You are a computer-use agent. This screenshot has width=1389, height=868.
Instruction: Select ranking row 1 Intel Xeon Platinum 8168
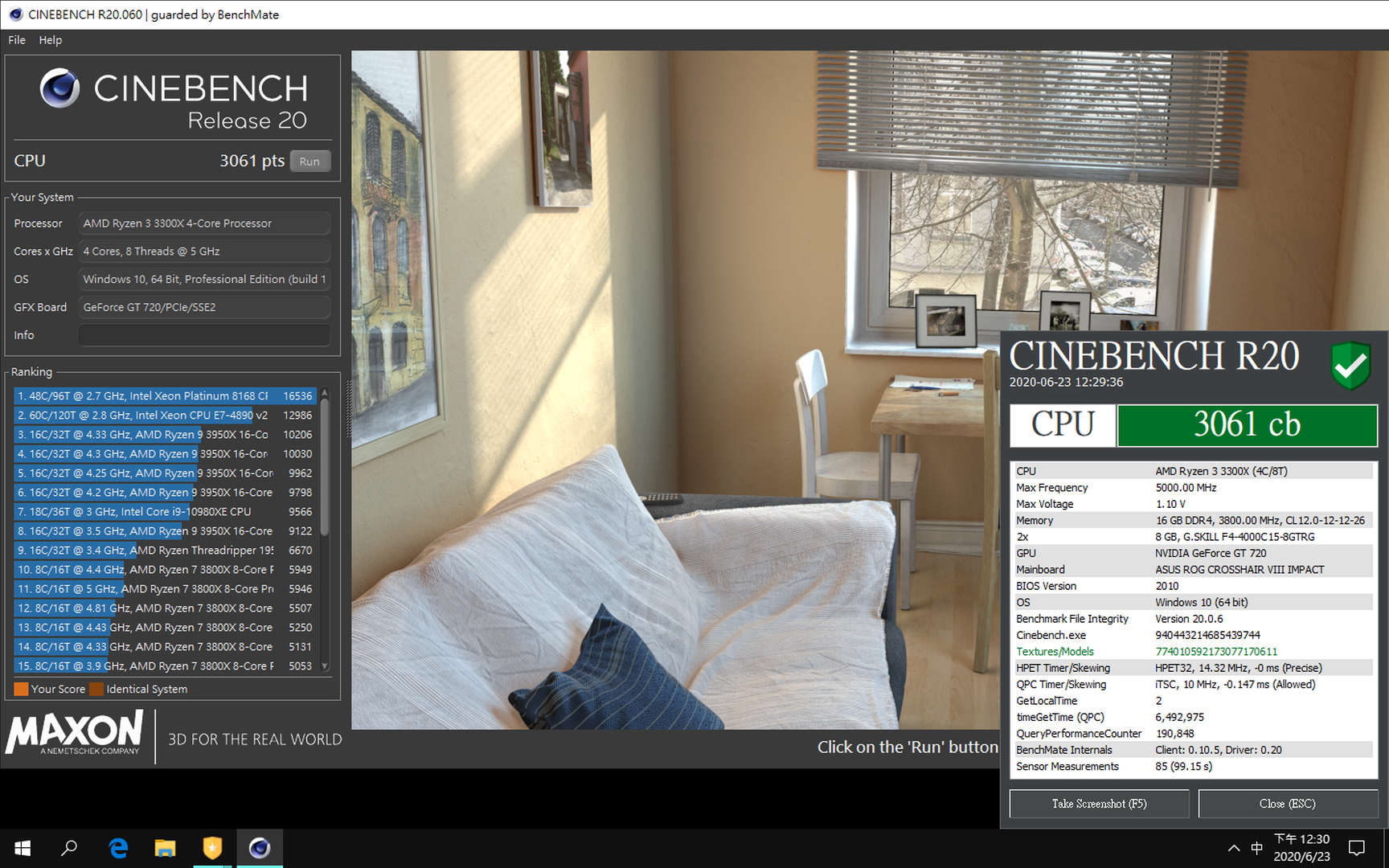[165, 396]
